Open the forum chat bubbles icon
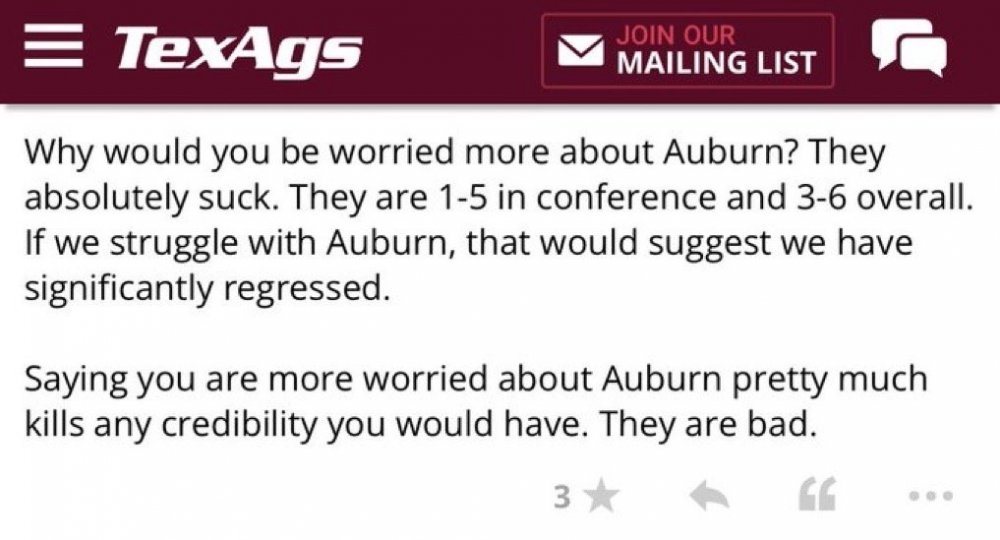 (907, 49)
